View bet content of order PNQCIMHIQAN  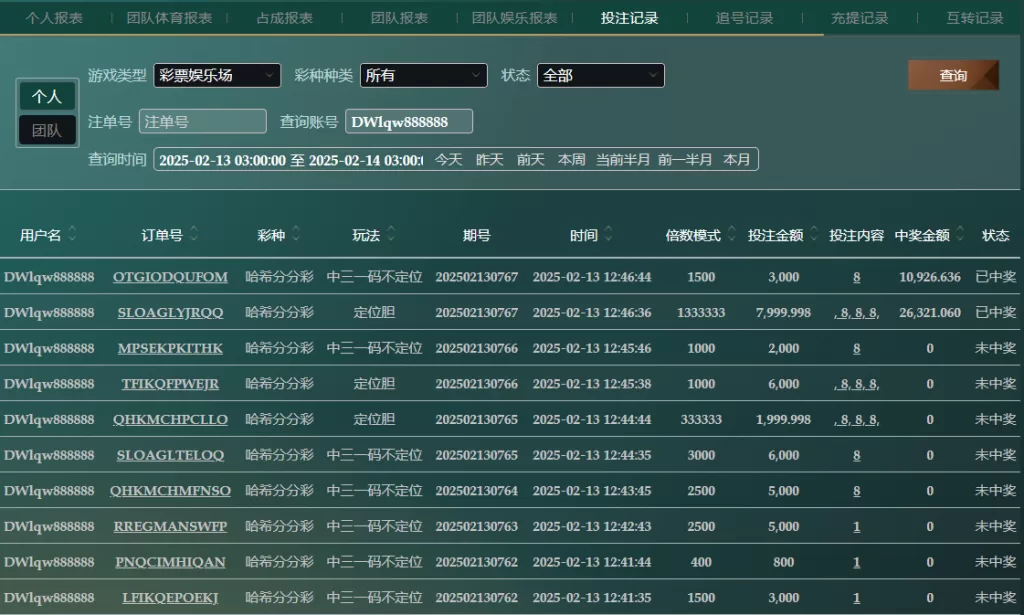(856, 562)
